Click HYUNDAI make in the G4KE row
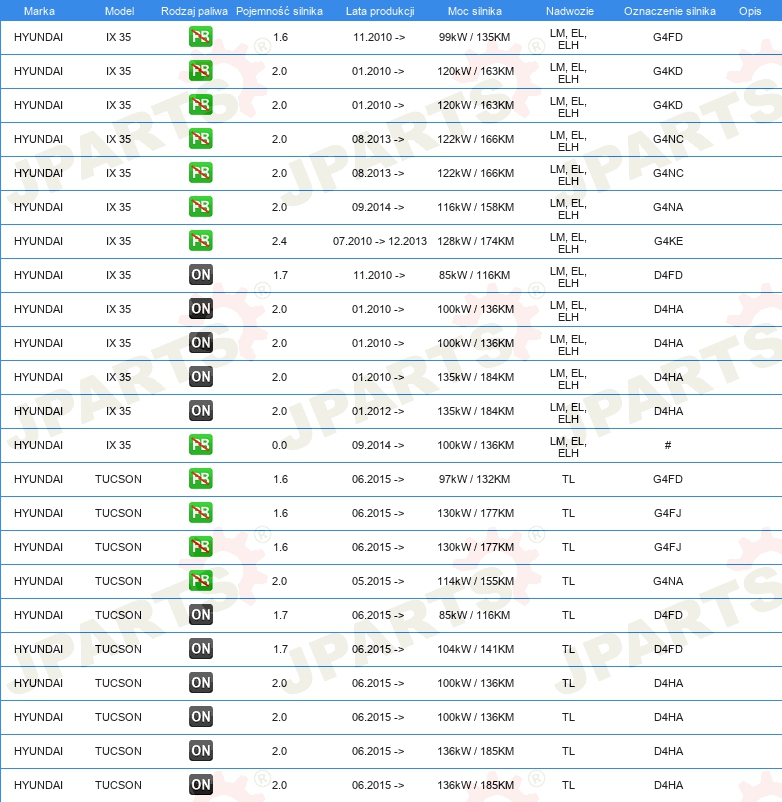The width and height of the screenshot is (782, 802). click(x=38, y=241)
